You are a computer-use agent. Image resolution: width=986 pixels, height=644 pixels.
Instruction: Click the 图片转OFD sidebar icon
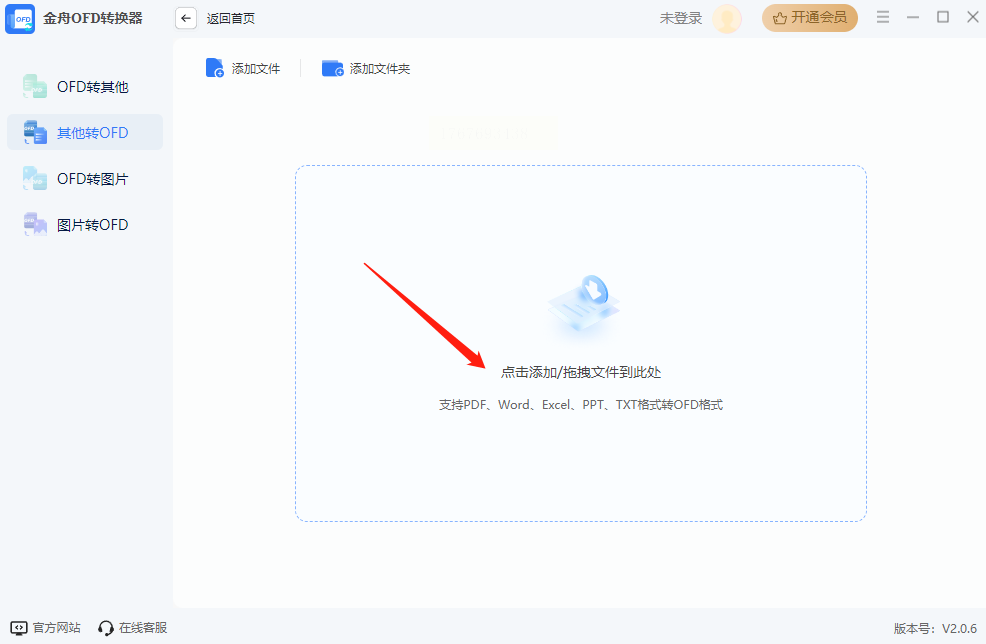pos(35,225)
